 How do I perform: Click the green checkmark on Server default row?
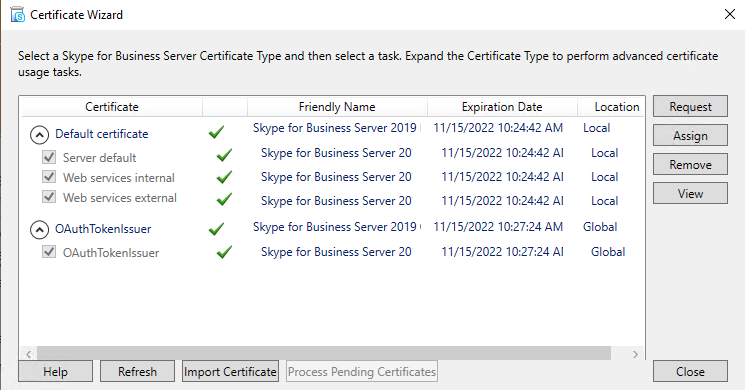tap(224, 155)
